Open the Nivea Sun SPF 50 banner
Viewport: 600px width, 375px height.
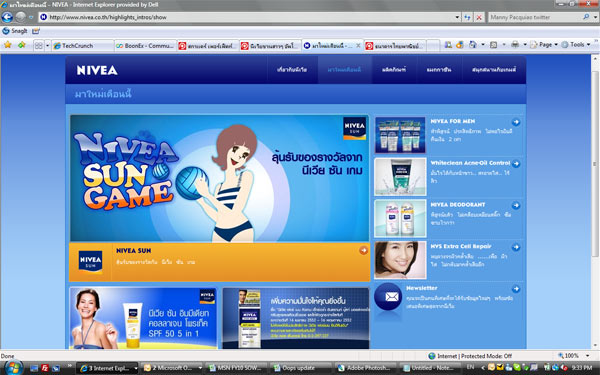(x=143, y=318)
